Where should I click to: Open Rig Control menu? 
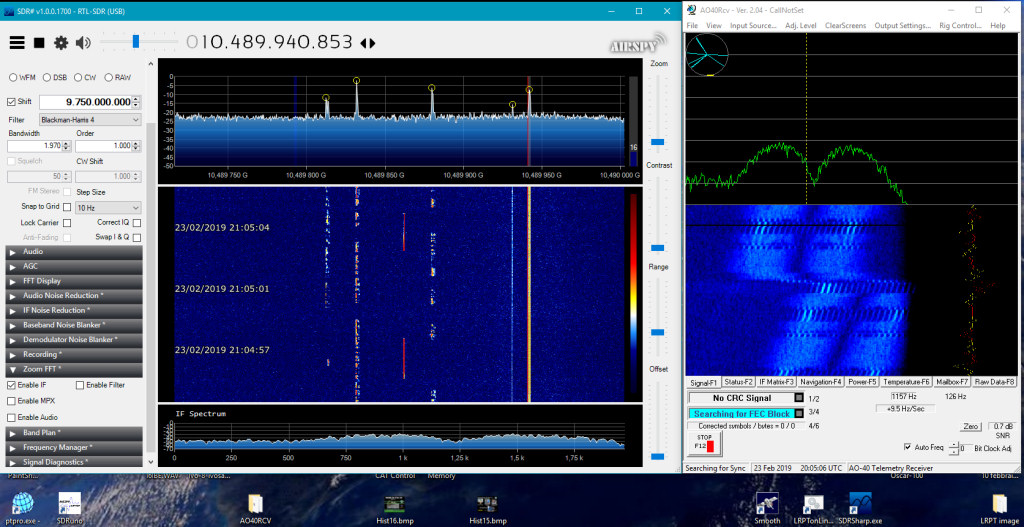tap(961, 25)
